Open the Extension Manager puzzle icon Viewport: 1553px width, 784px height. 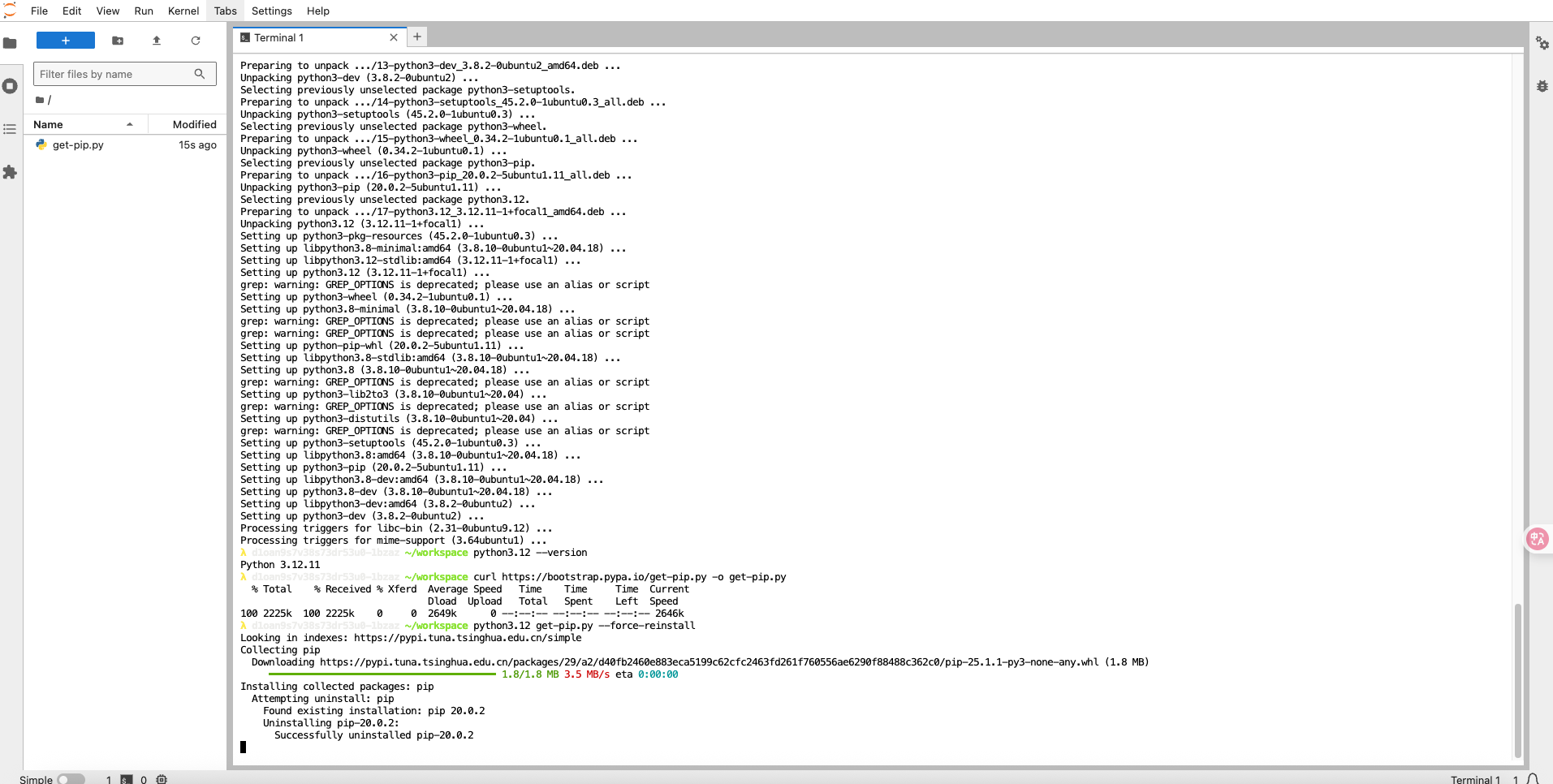point(10,172)
